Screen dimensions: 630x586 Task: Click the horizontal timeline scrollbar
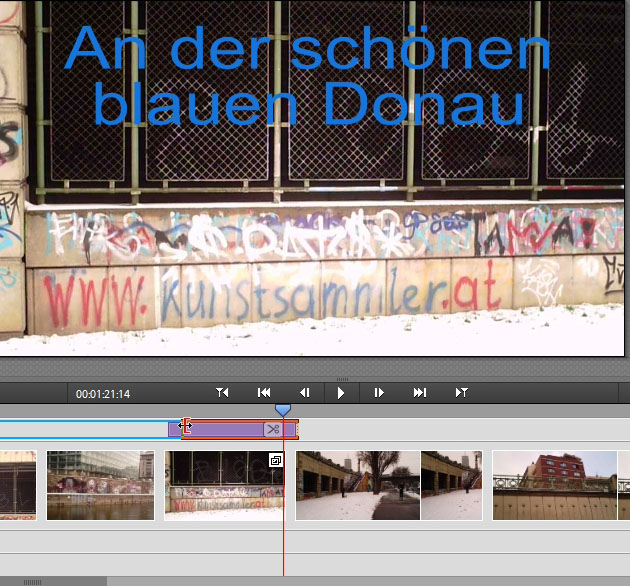[53, 582]
